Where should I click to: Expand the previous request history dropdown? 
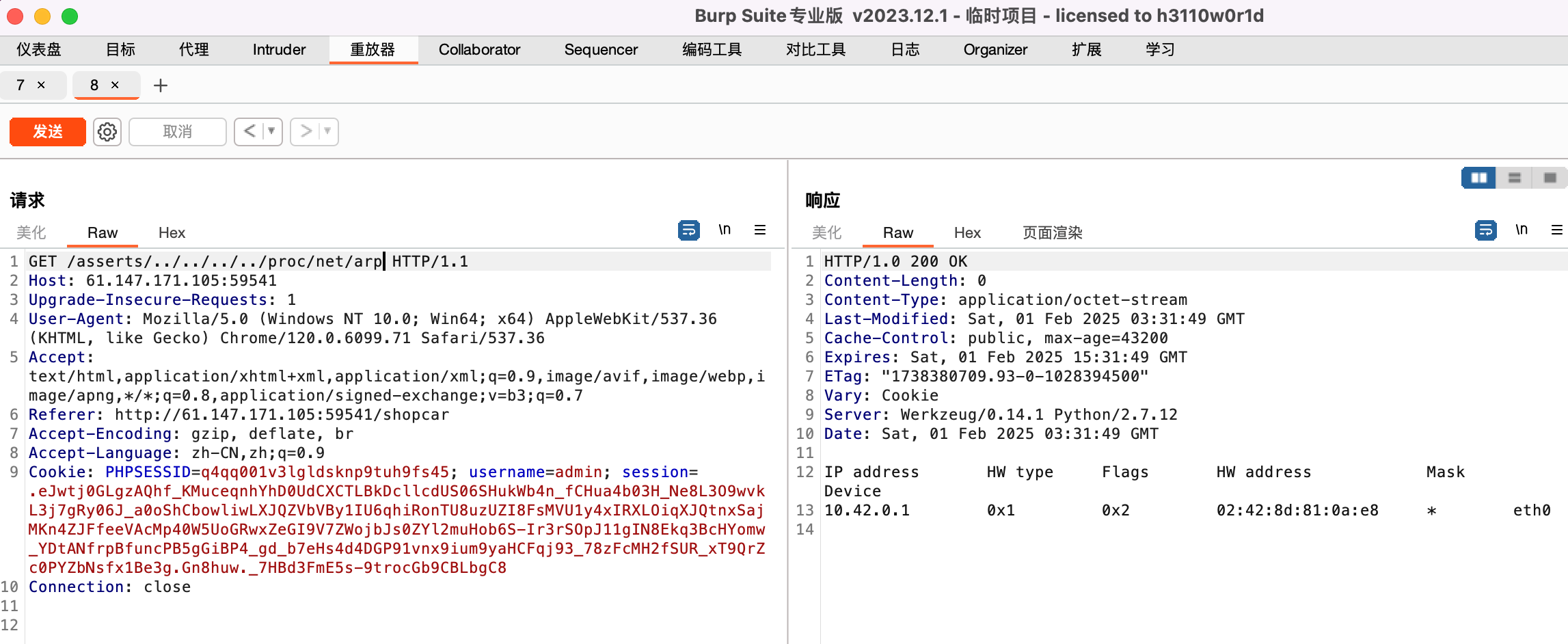tap(272, 131)
